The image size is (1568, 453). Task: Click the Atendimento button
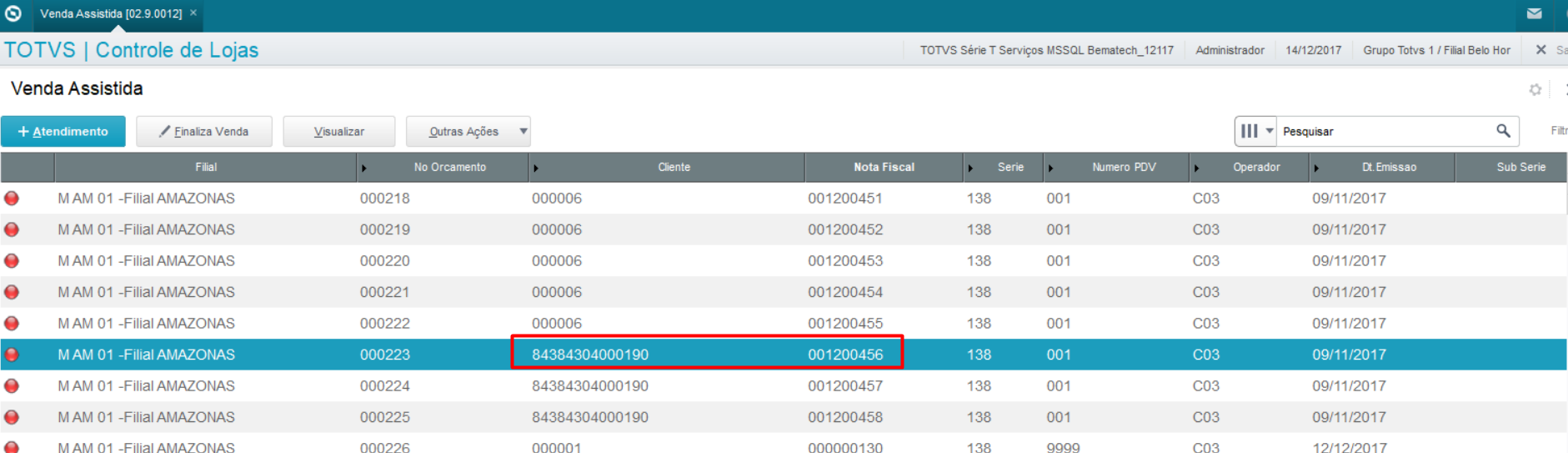(x=63, y=131)
